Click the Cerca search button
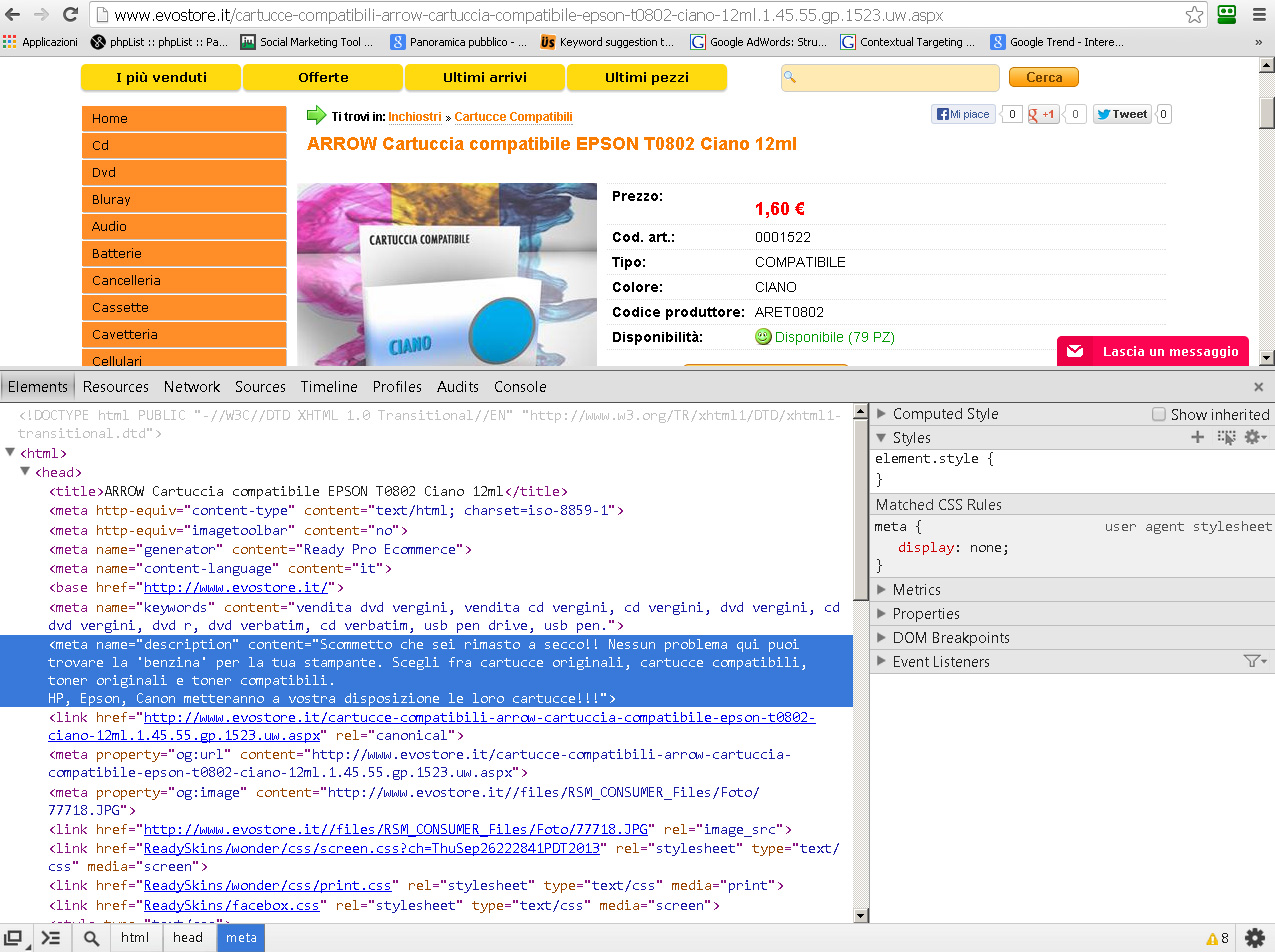 1043,77
